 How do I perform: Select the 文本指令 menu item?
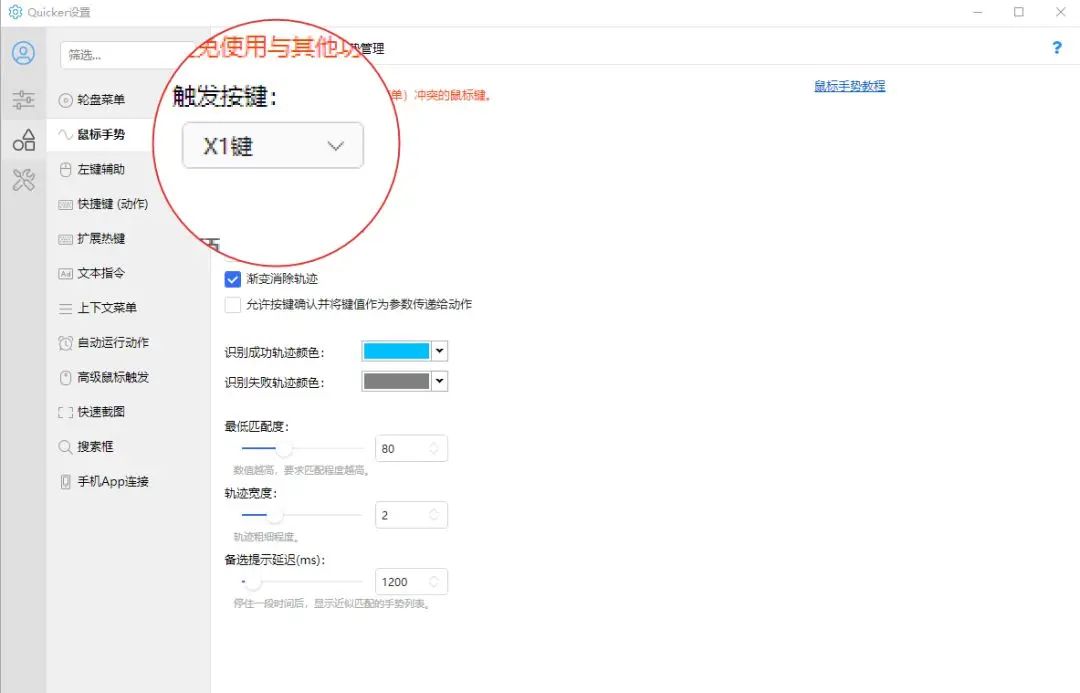click(101, 273)
